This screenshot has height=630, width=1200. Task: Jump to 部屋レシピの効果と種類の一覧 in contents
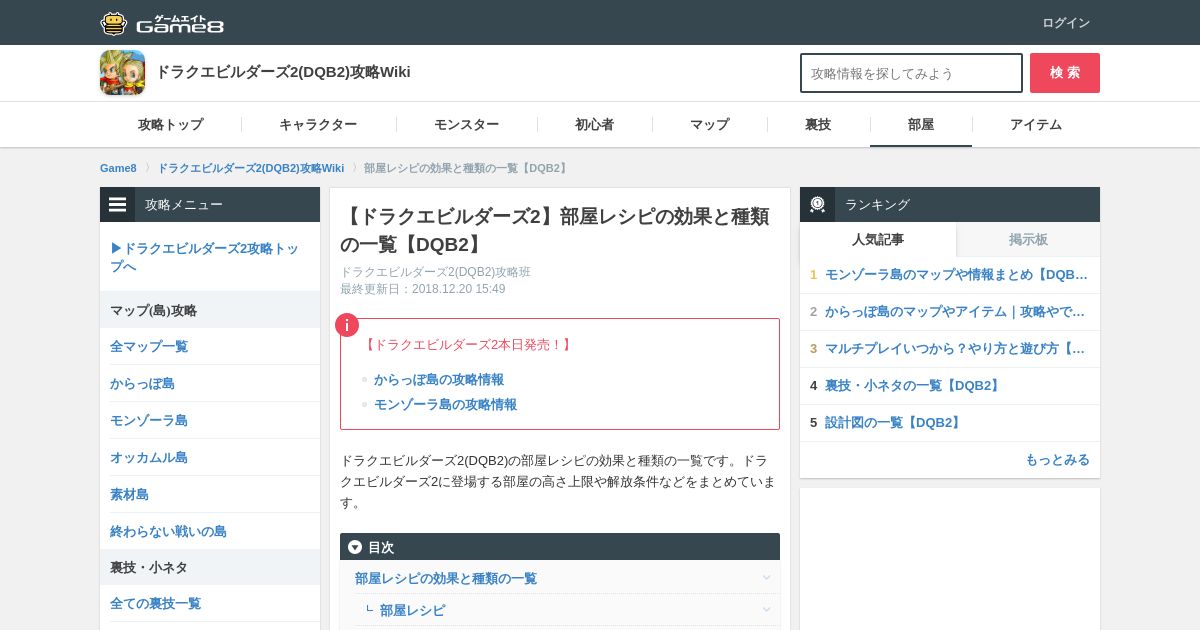point(446,578)
